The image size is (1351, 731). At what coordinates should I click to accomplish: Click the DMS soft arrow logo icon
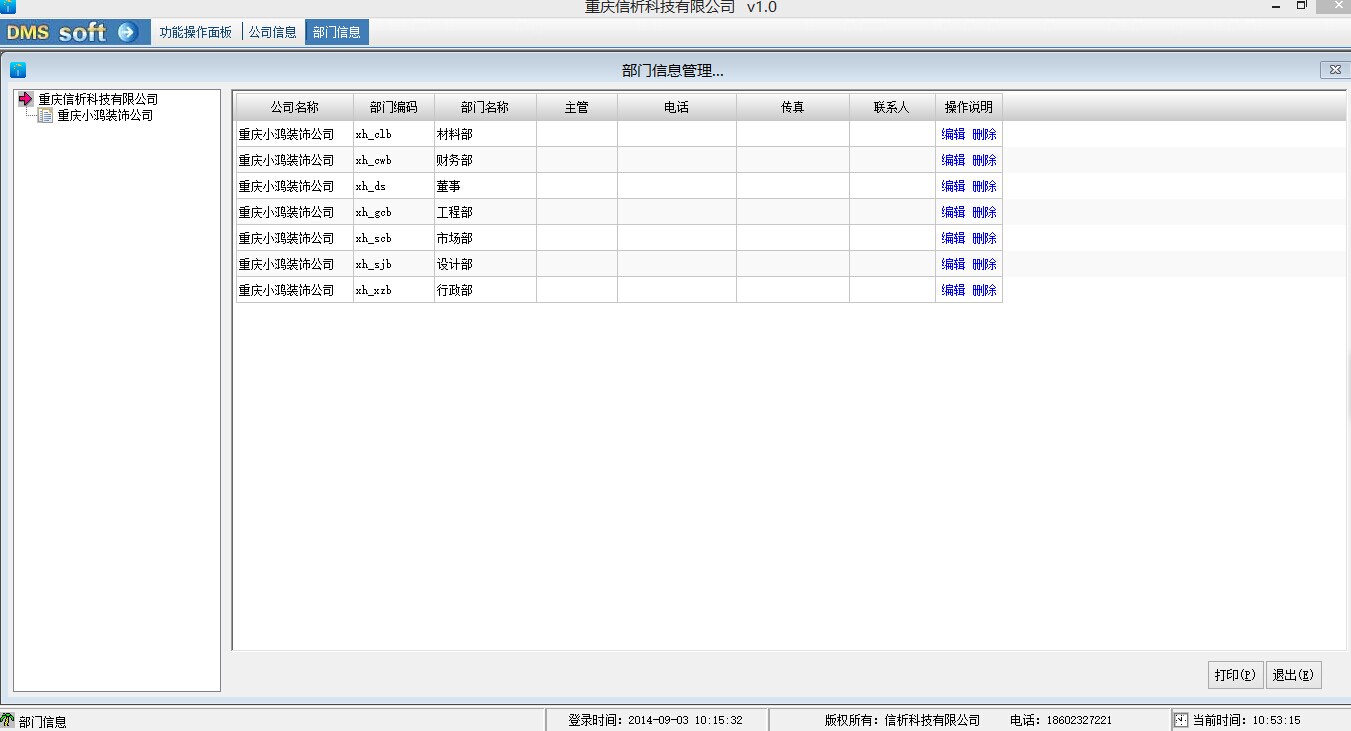126,32
